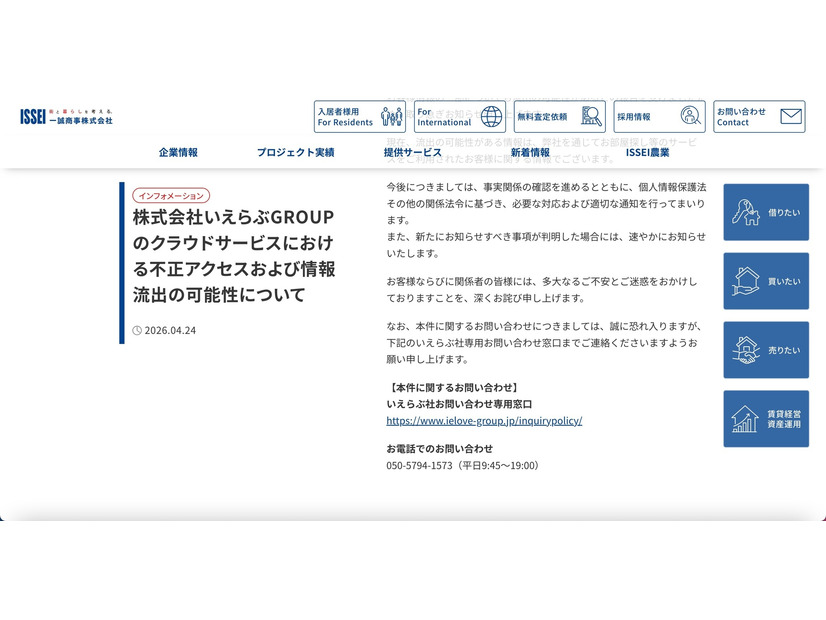
Task: Click the keys icon on 借りたい tile
Action: coord(746,212)
